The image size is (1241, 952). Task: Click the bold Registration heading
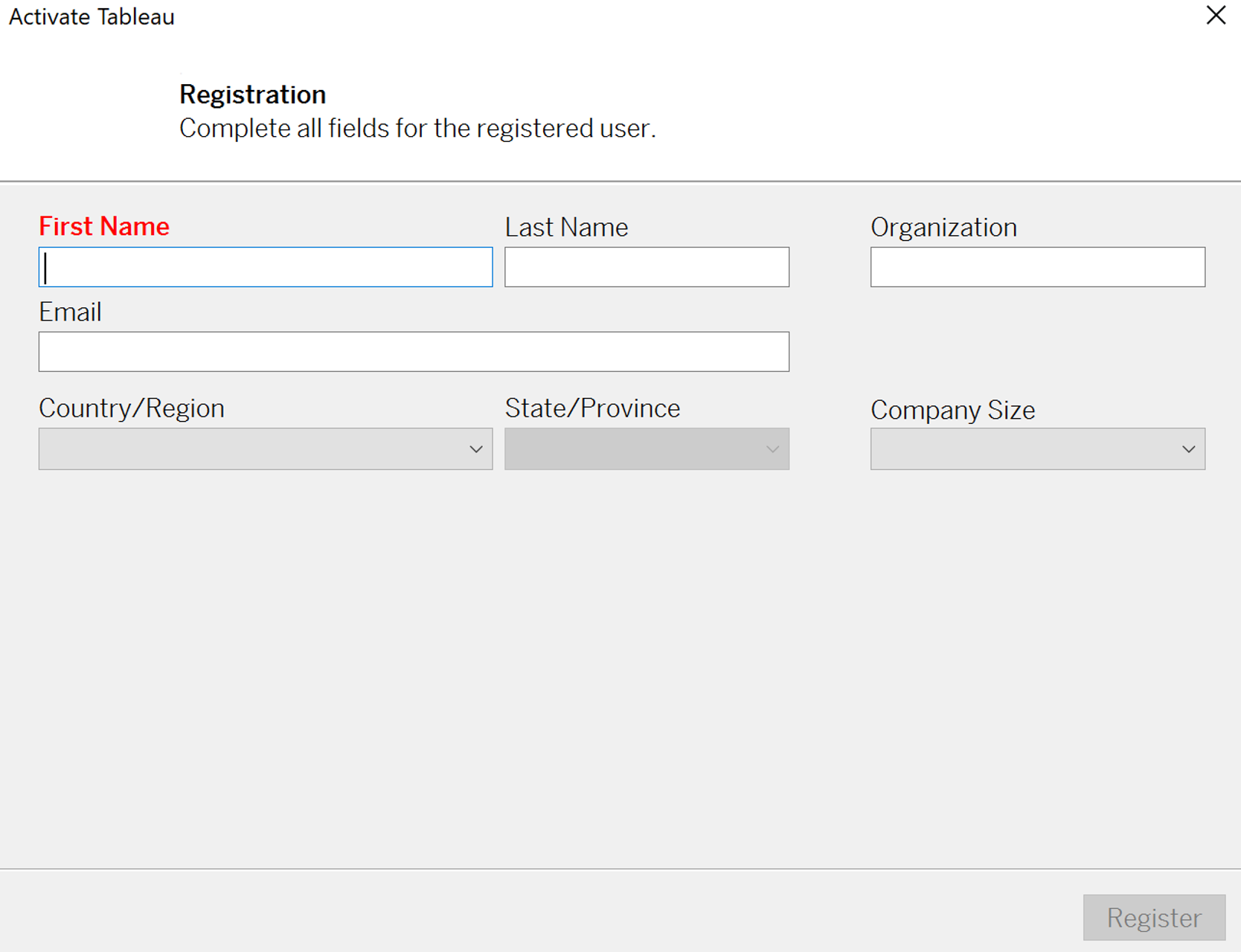tap(252, 94)
